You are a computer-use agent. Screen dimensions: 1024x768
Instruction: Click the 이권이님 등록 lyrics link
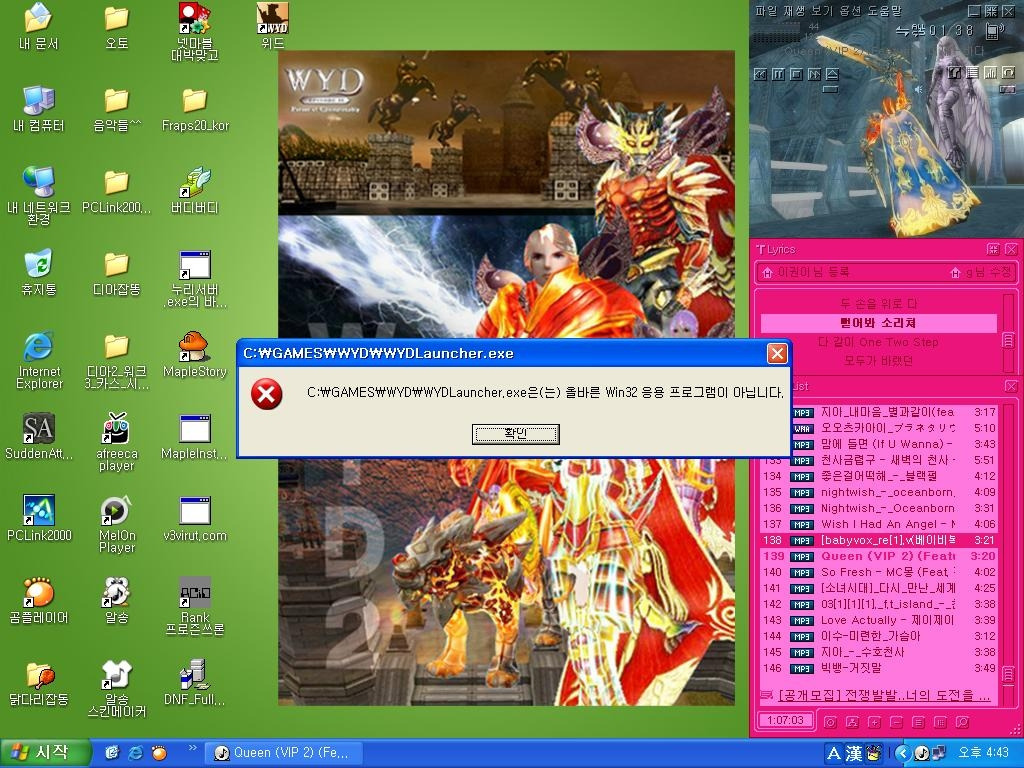[x=806, y=272]
